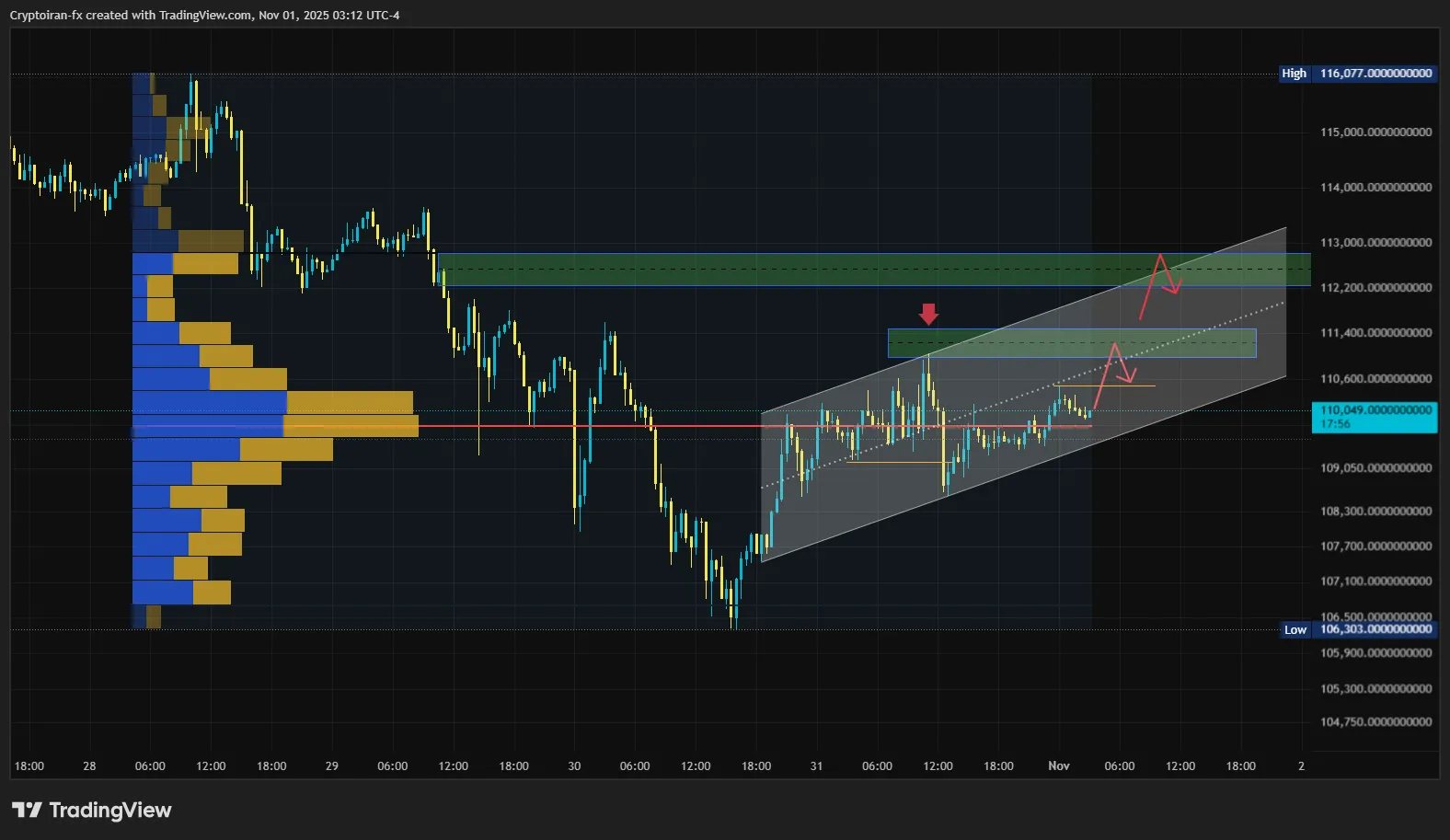Click the Low price label tag
The width and height of the screenshot is (1450, 840).
tap(1295, 630)
